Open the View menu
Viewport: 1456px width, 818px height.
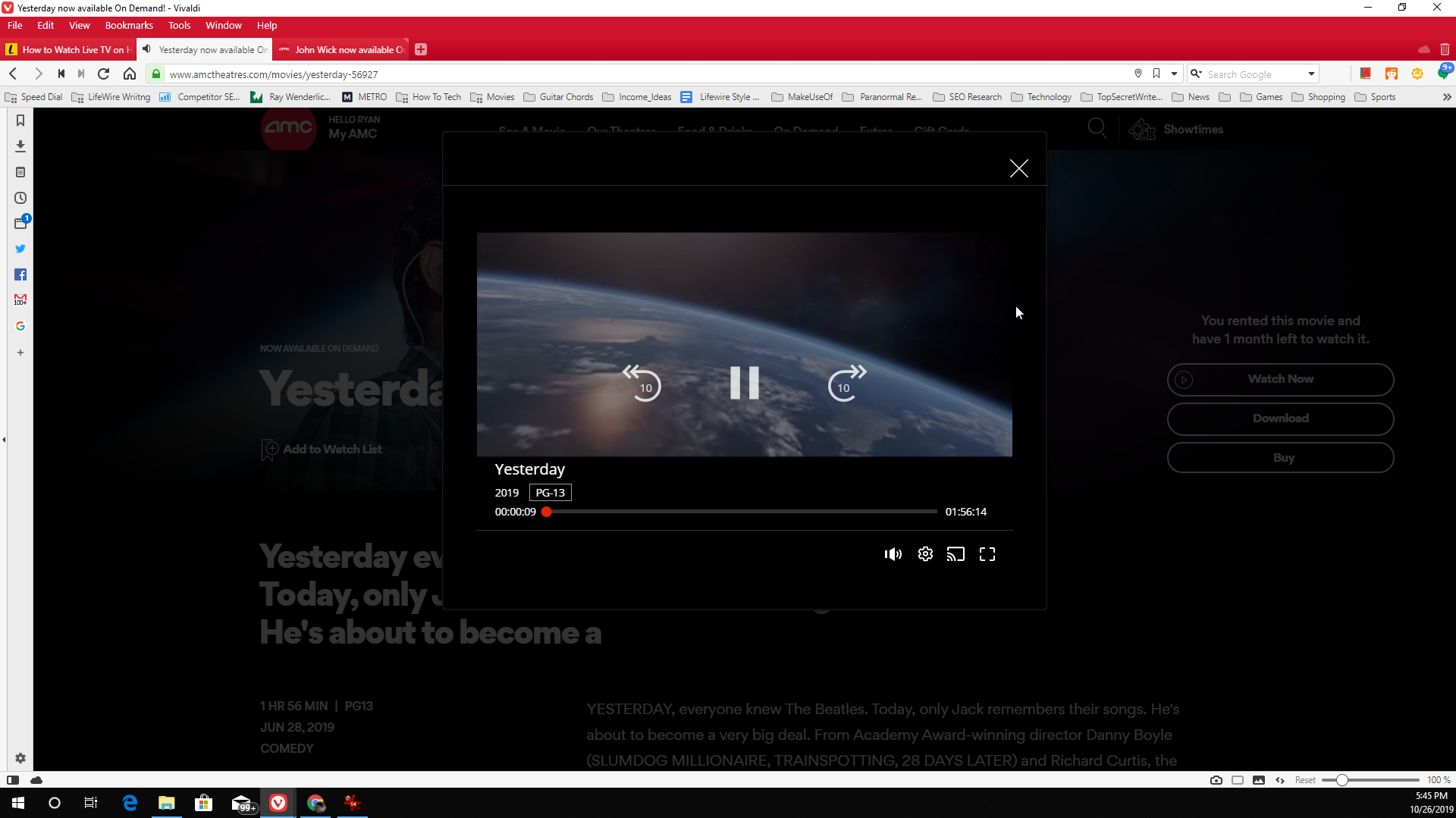point(79,25)
